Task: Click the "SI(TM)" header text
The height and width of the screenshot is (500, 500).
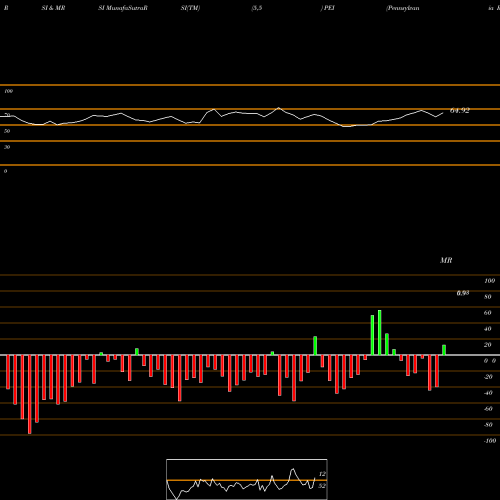Action: [x=190, y=8]
